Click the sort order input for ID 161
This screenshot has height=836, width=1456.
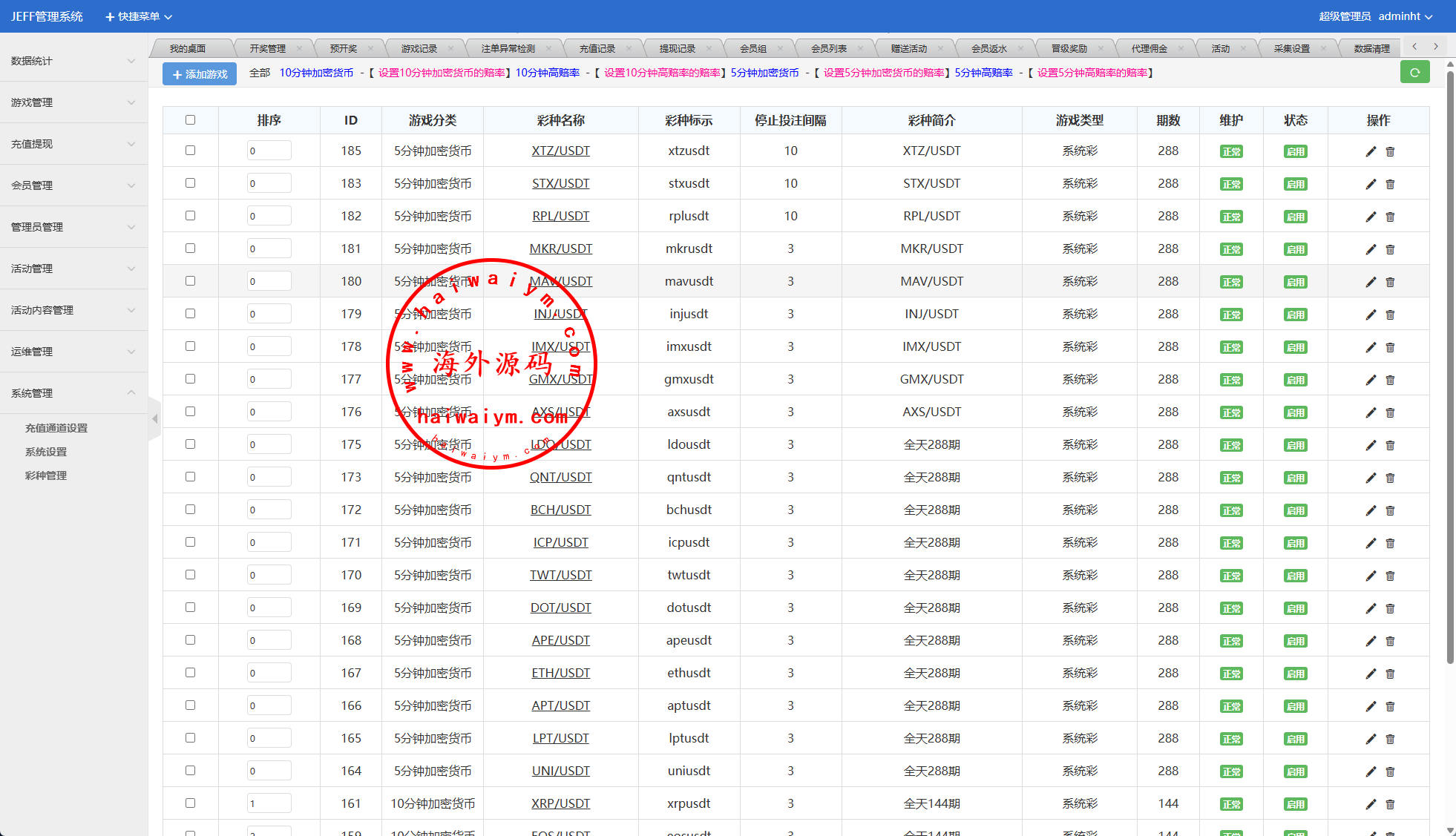[x=269, y=803]
